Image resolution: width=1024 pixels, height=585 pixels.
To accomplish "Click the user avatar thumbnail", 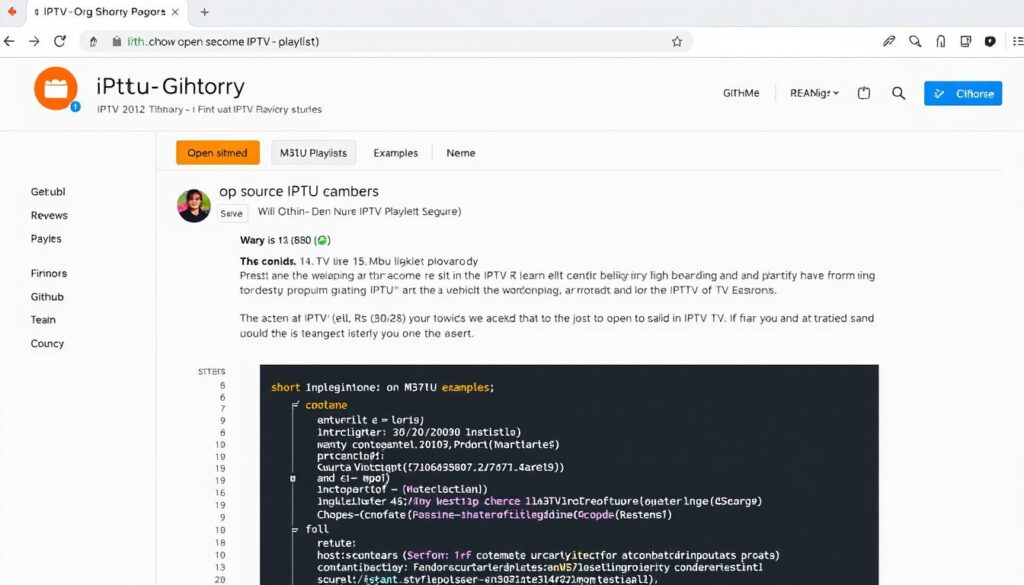I will coord(193,204).
